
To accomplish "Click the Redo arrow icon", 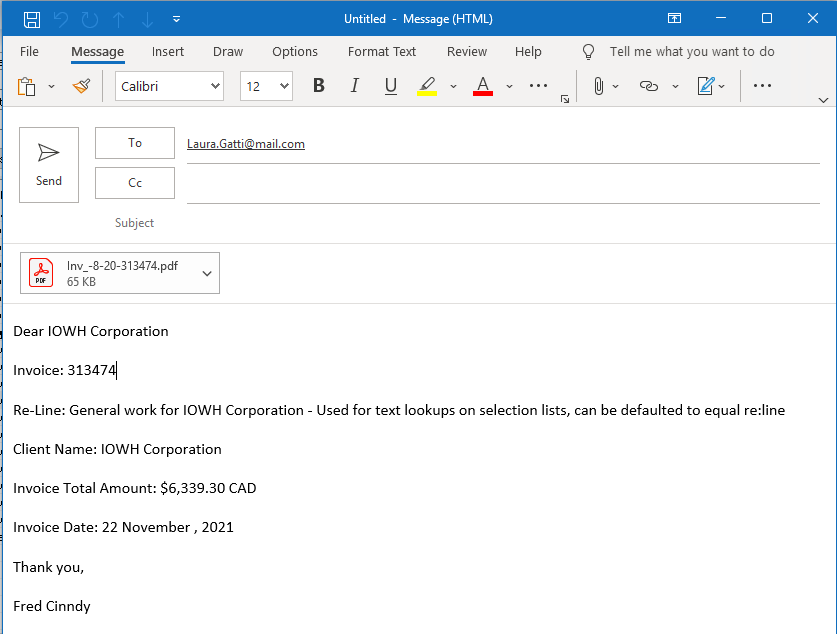I will [x=90, y=20].
